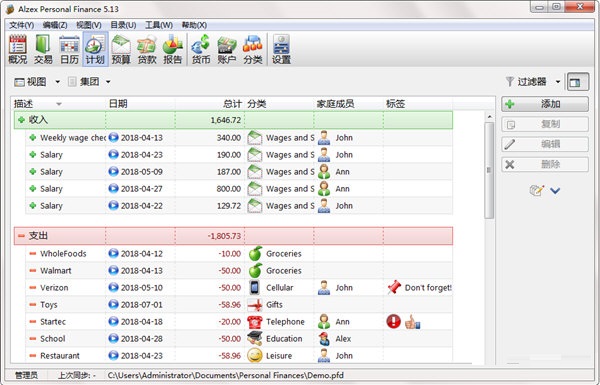The image size is (600, 385).
Task: Click the scrollbar up arrow
Action: [489, 116]
